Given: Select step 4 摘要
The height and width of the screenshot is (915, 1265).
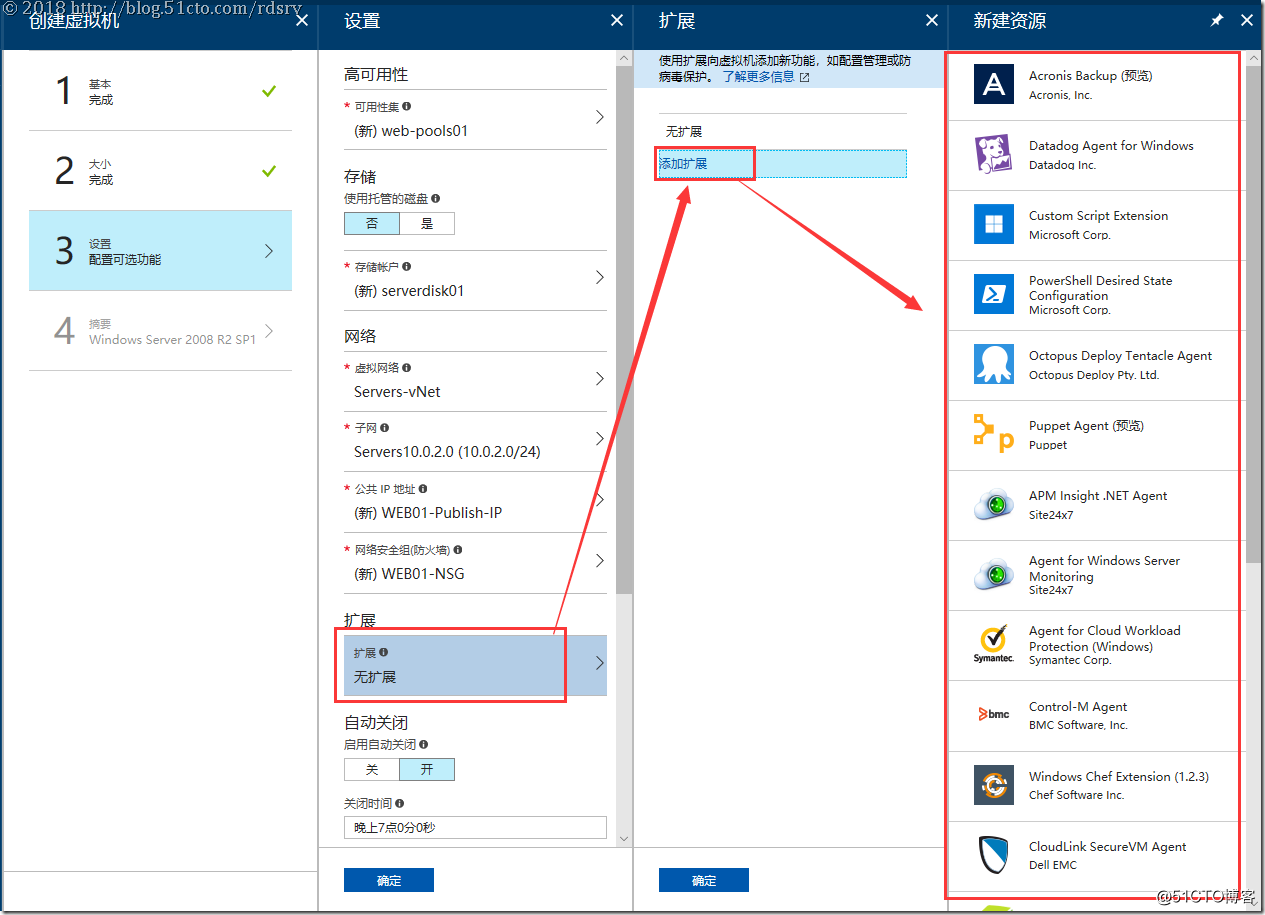Looking at the screenshot, I should [x=160, y=331].
